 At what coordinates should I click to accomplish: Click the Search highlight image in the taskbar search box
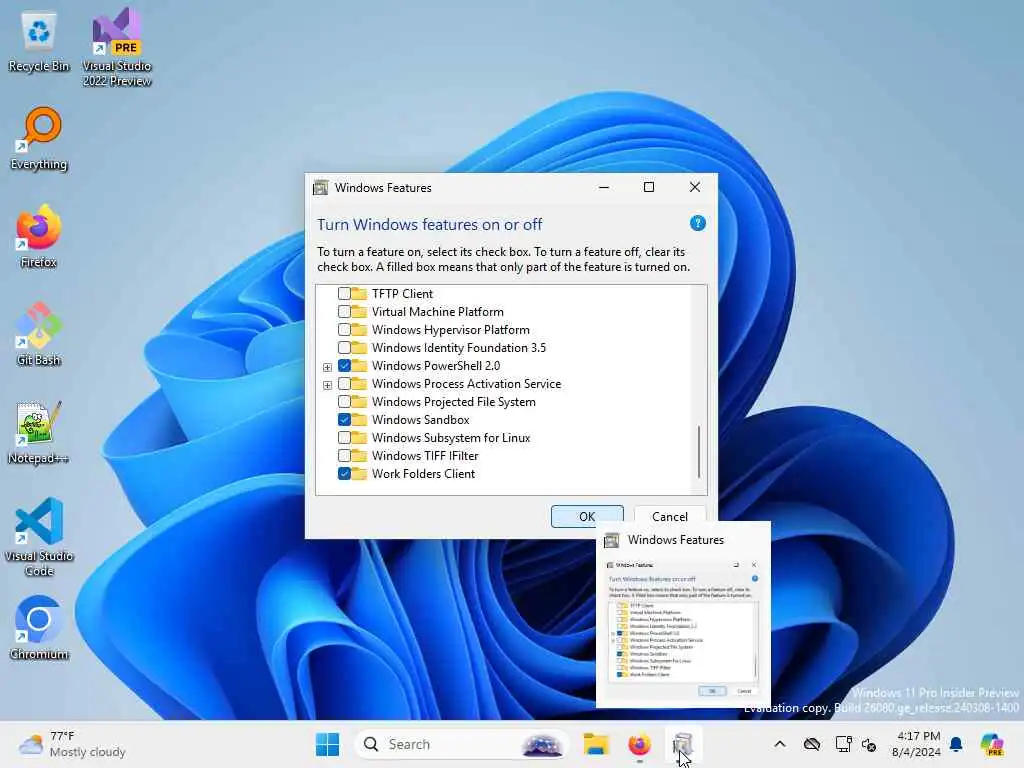tap(542, 744)
